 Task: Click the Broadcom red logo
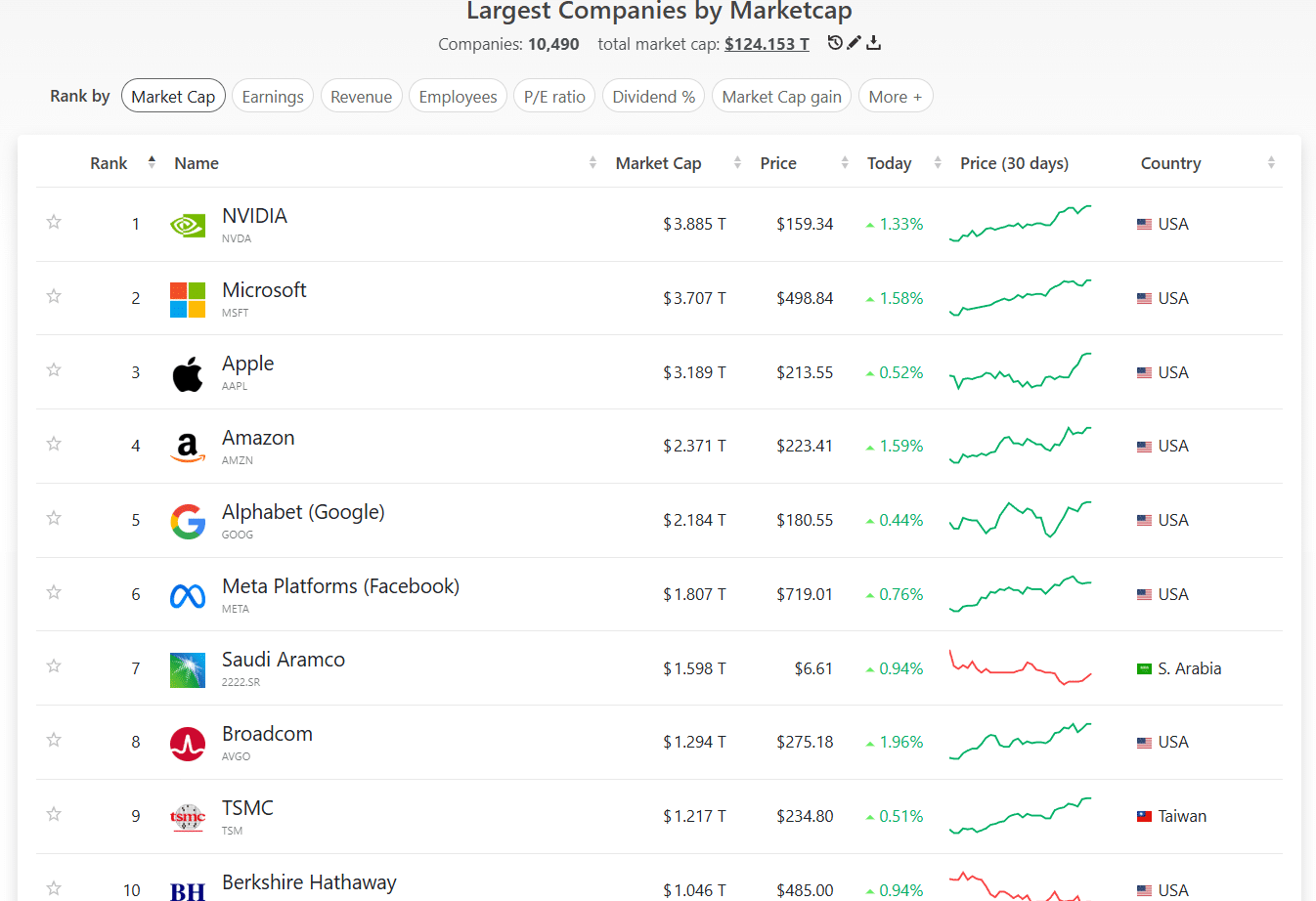188,744
